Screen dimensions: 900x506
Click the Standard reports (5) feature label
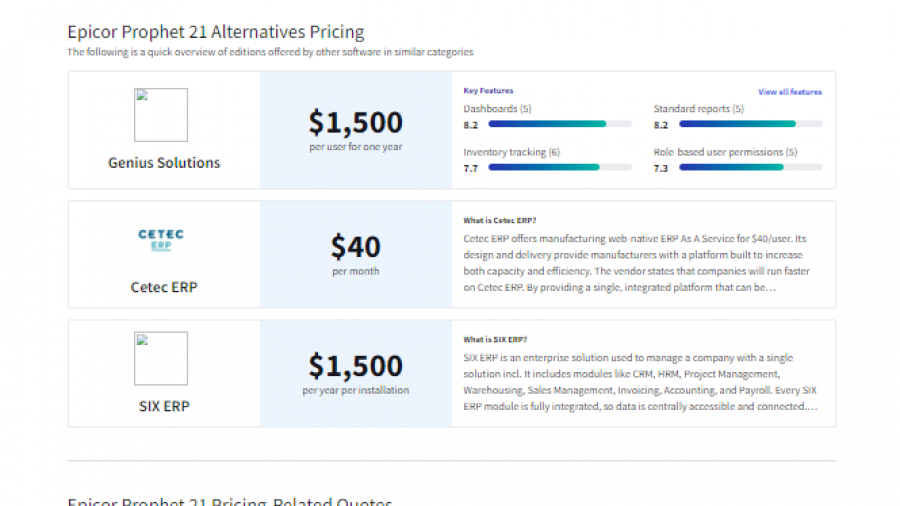(x=699, y=108)
